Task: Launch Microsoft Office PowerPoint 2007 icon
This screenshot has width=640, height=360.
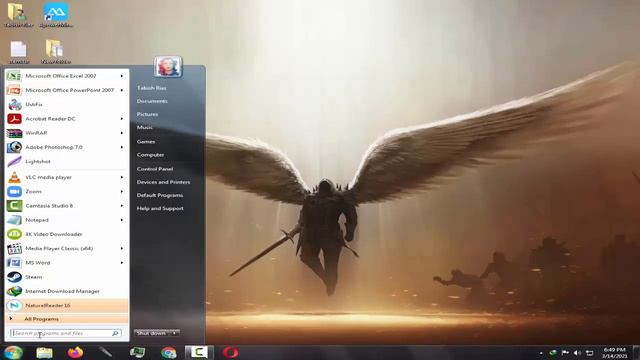Action: tap(14, 90)
